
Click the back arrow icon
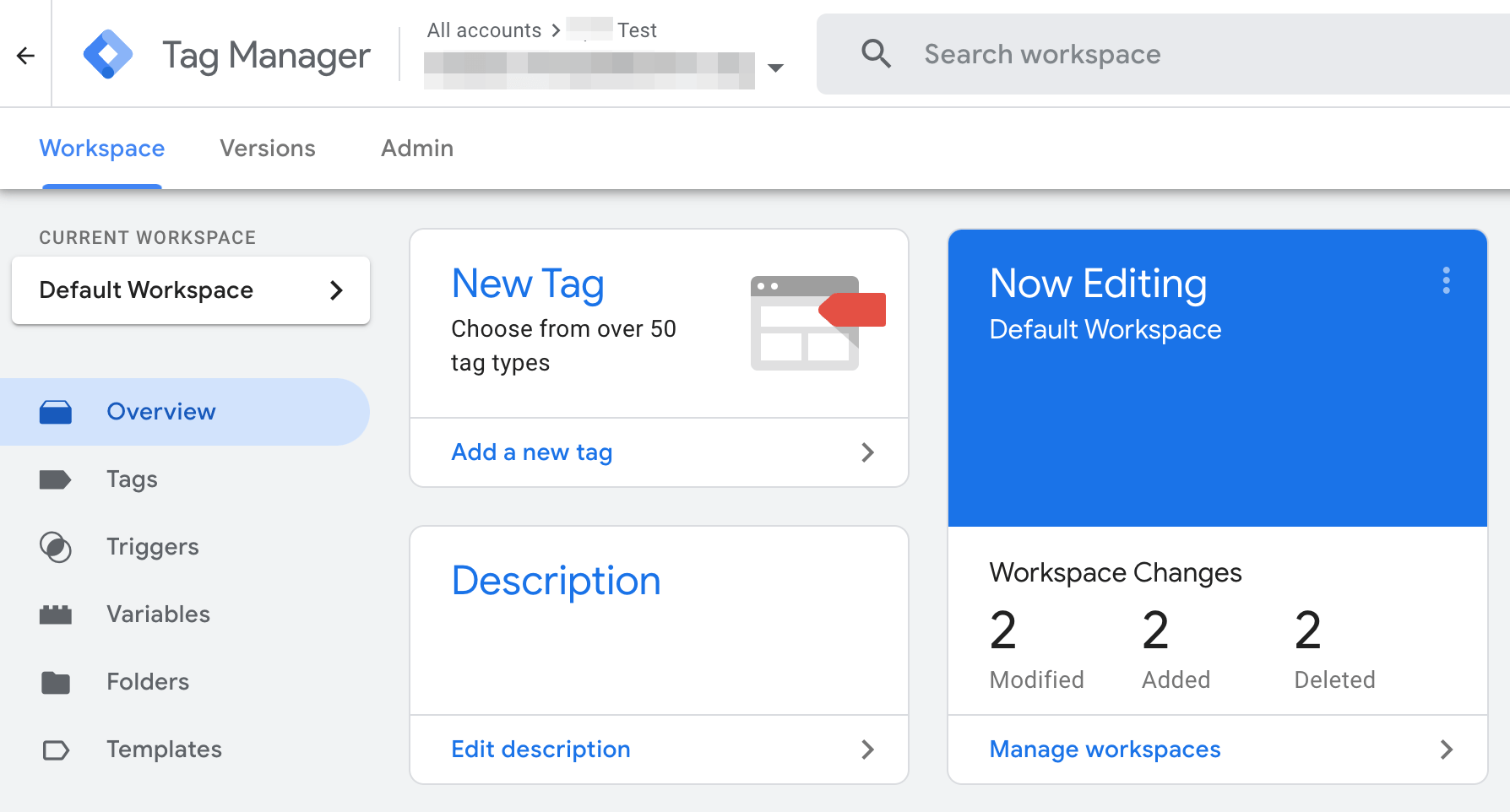(25, 56)
